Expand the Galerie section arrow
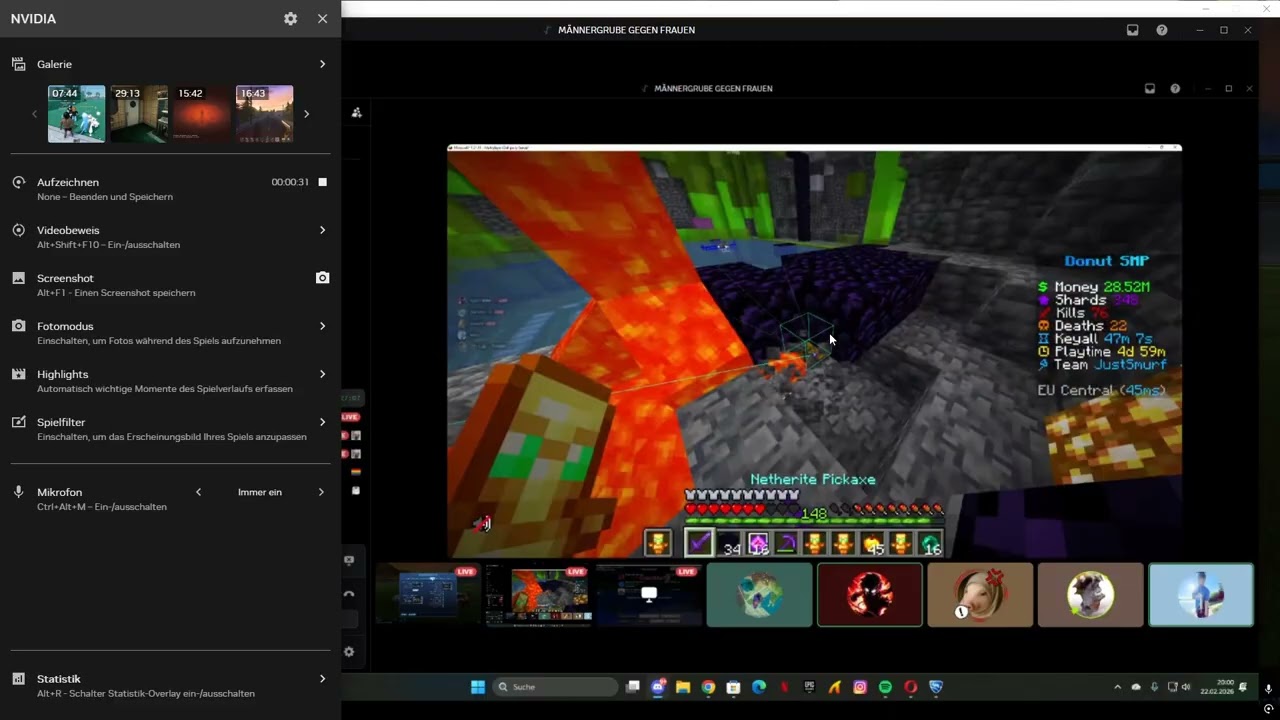This screenshot has height=720, width=1280. coord(322,64)
